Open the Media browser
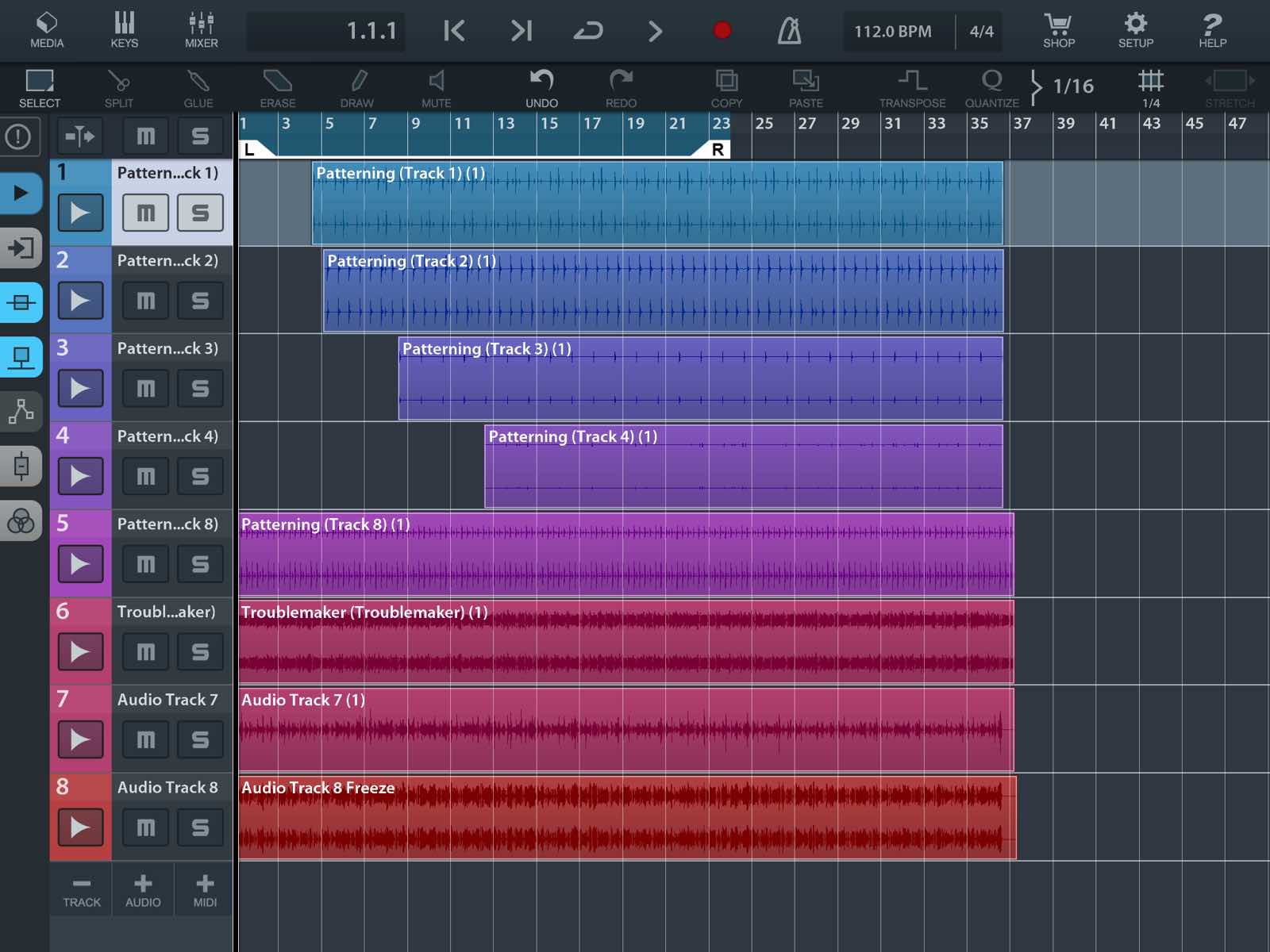Image resolution: width=1270 pixels, height=952 pixels. (47, 31)
